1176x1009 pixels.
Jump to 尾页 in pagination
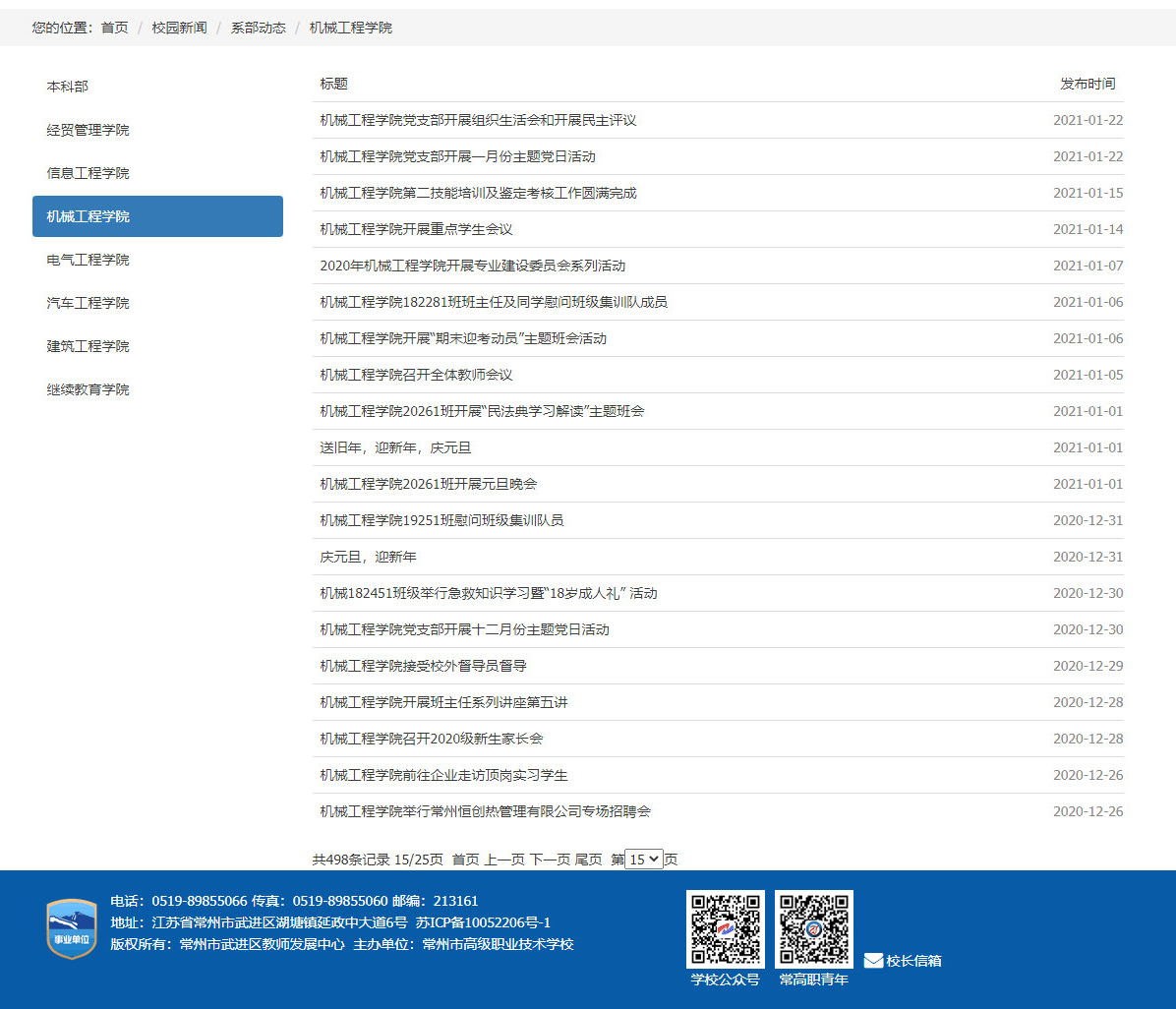click(588, 860)
